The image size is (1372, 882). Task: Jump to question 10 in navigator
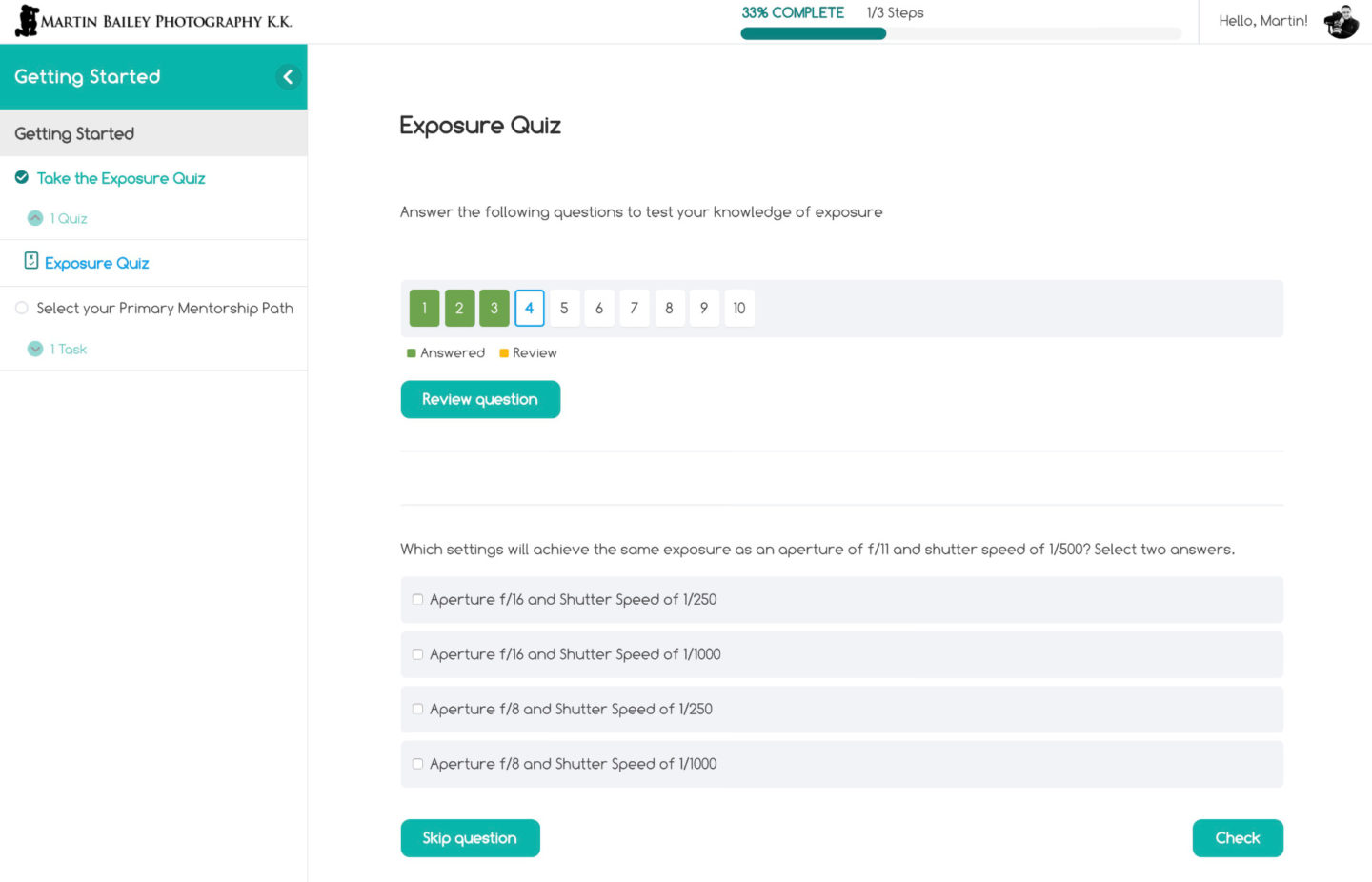[739, 309]
